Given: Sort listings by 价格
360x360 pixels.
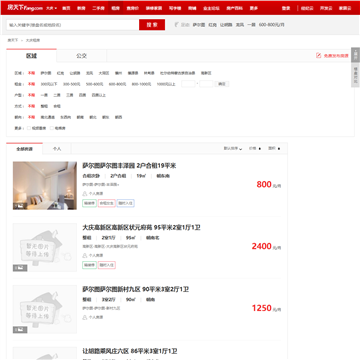Looking at the screenshot, I should [255, 149].
